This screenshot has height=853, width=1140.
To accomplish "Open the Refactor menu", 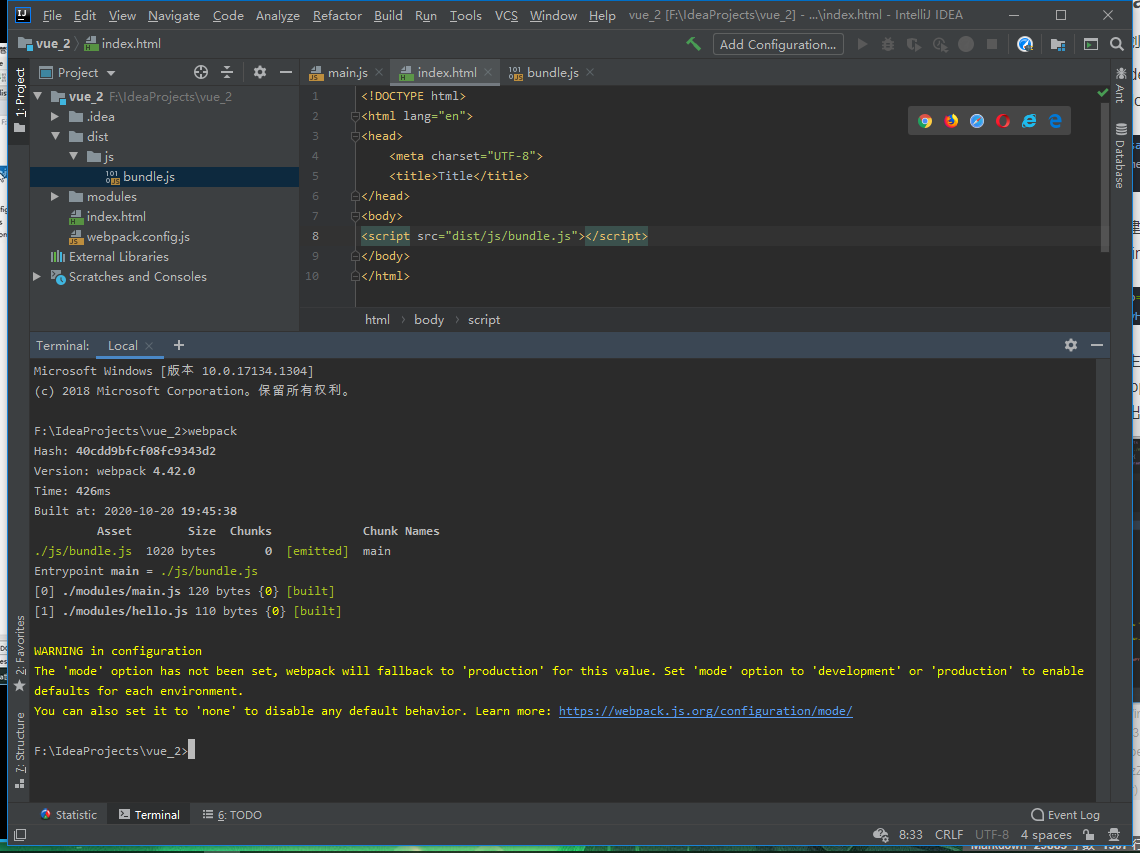I will click(x=337, y=15).
